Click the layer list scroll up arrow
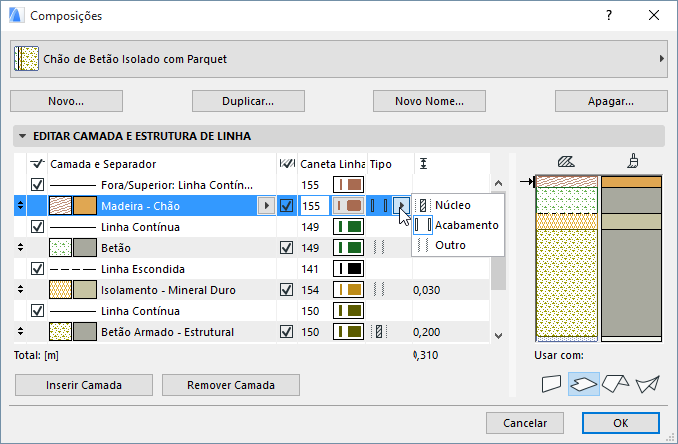This screenshot has height=444, width=678. [498, 183]
